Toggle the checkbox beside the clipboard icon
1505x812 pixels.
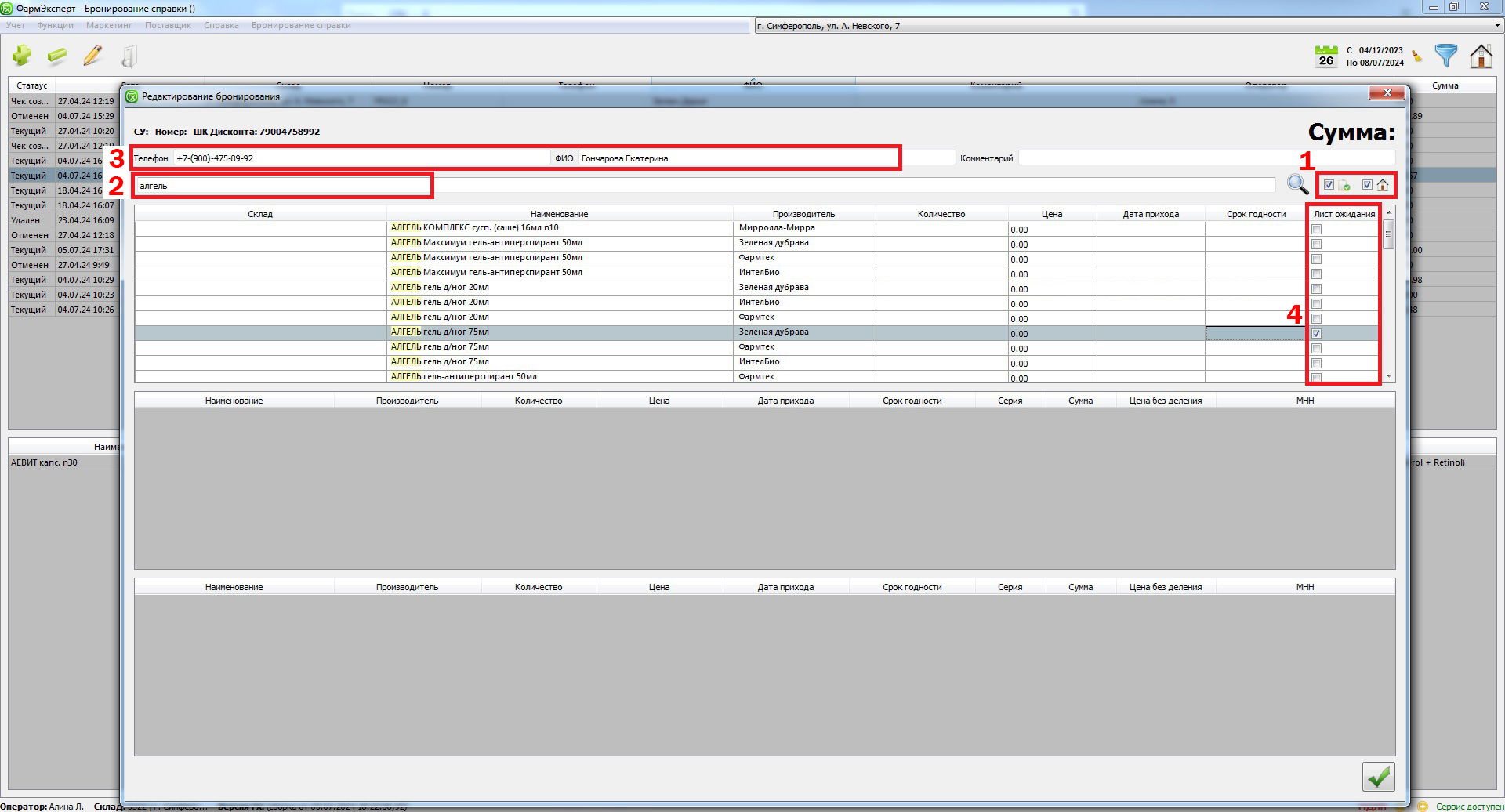(1329, 185)
